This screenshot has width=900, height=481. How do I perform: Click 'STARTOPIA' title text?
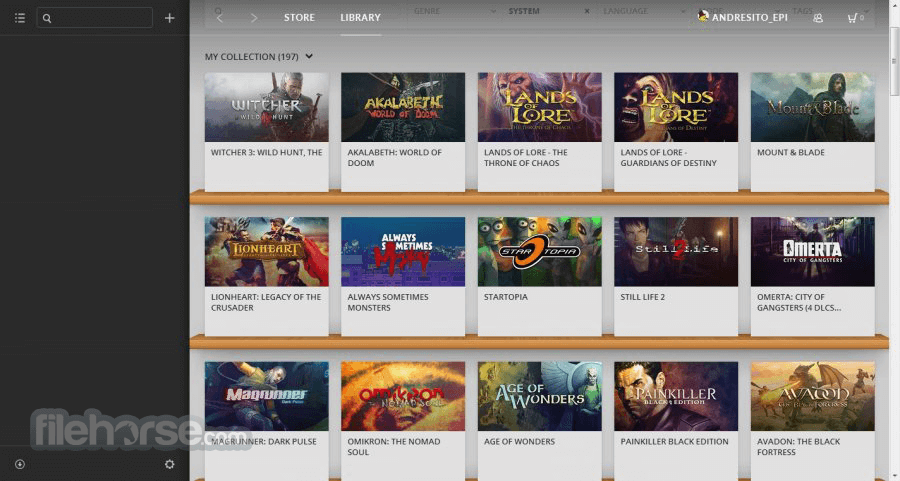click(505, 297)
